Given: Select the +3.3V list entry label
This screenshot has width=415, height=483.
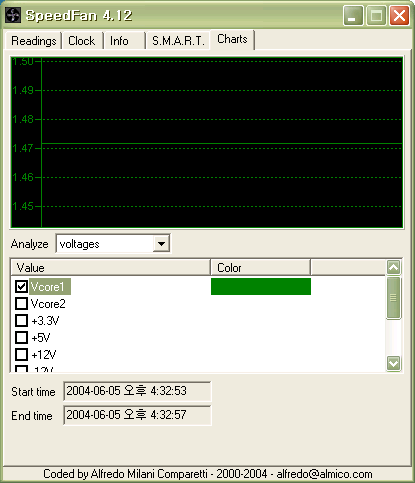Looking at the screenshot, I should pos(45,321).
